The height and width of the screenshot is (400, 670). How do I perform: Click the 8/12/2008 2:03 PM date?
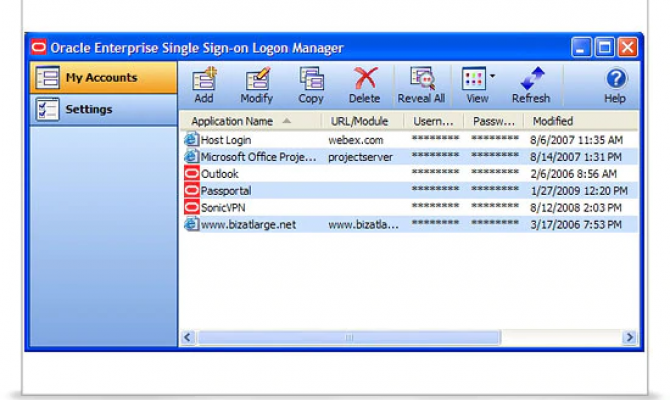pyautogui.click(x=576, y=208)
